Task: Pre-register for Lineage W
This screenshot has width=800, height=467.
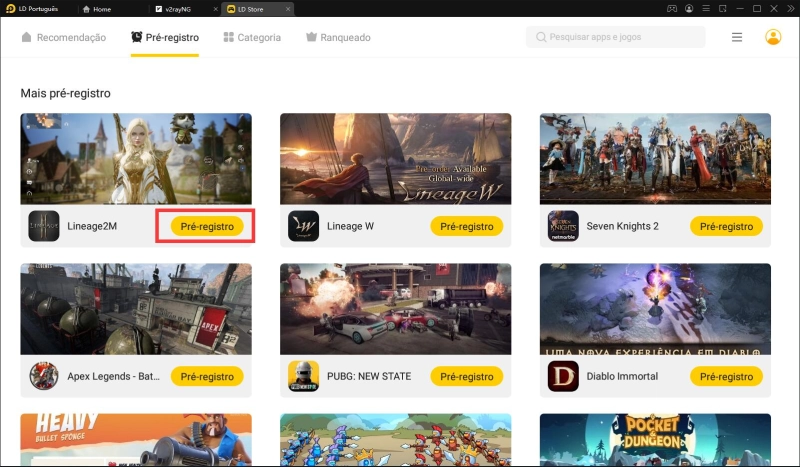Action: [x=467, y=226]
